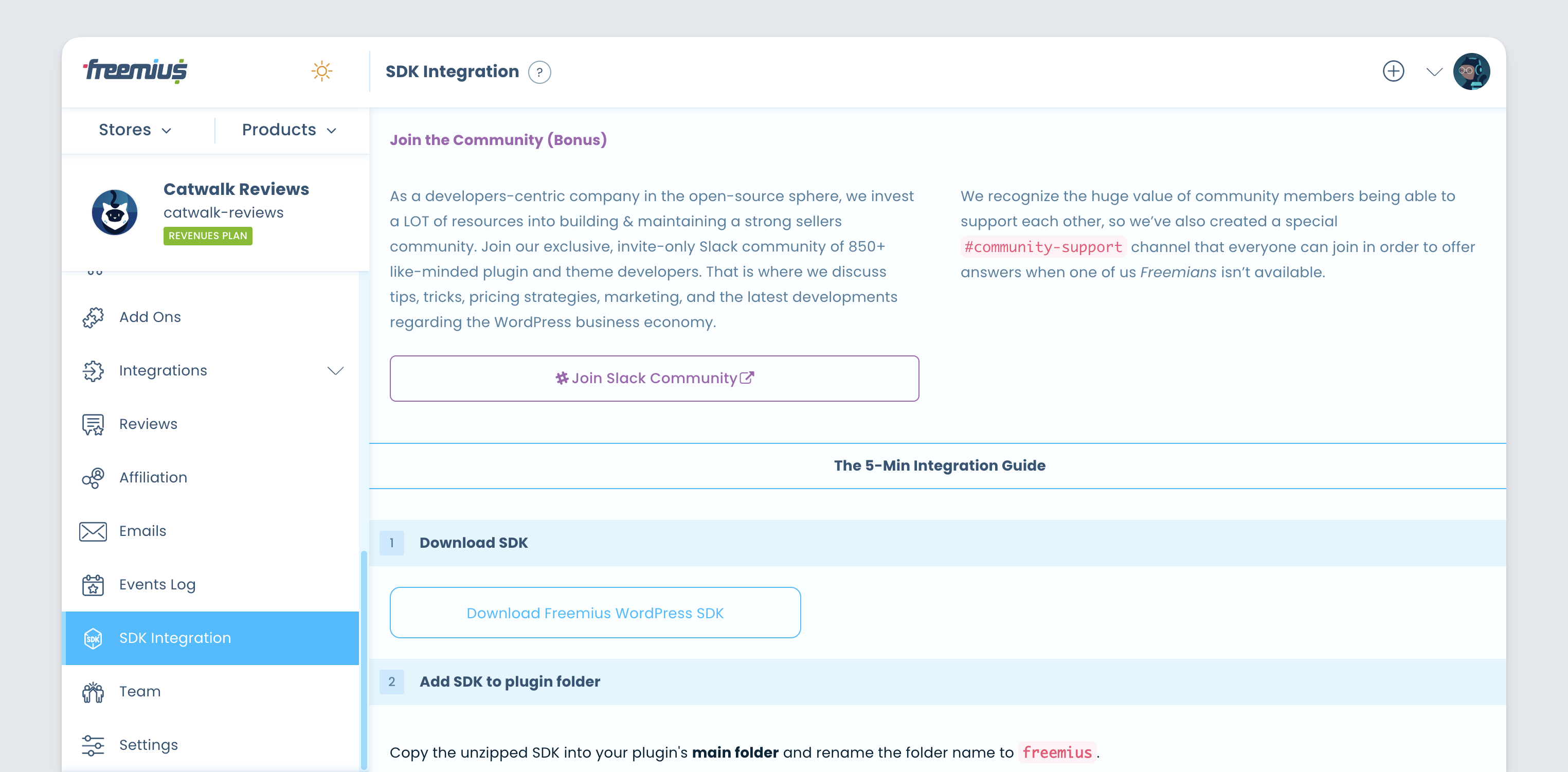Open the Stores dropdown
The width and height of the screenshot is (1568, 772).
135,130
